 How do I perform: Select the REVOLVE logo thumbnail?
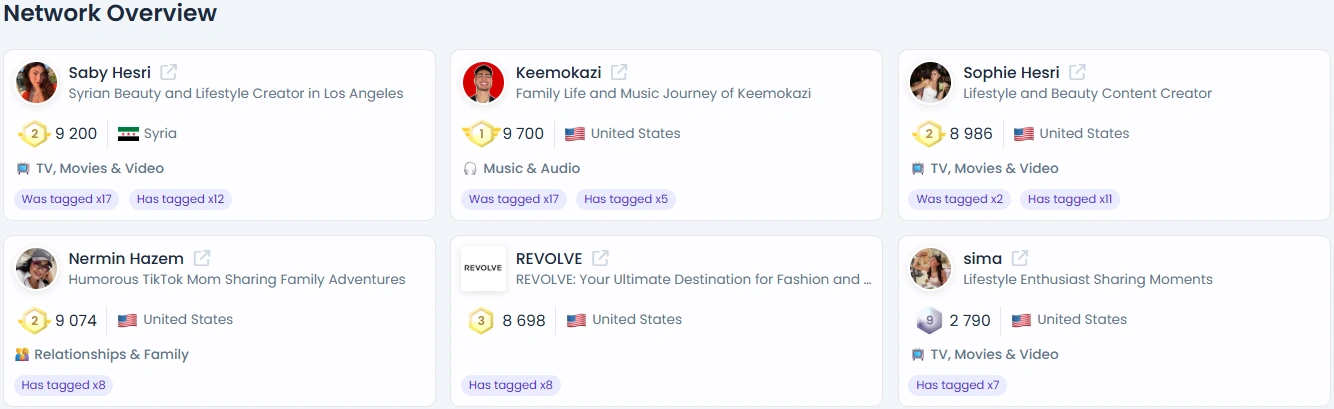click(x=483, y=268)
